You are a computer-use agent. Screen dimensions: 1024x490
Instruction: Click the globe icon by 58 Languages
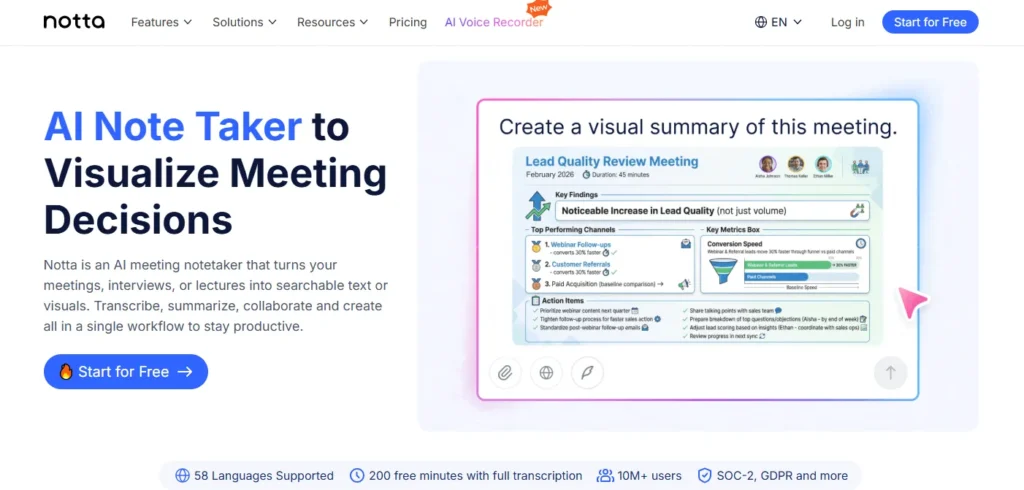182,476
